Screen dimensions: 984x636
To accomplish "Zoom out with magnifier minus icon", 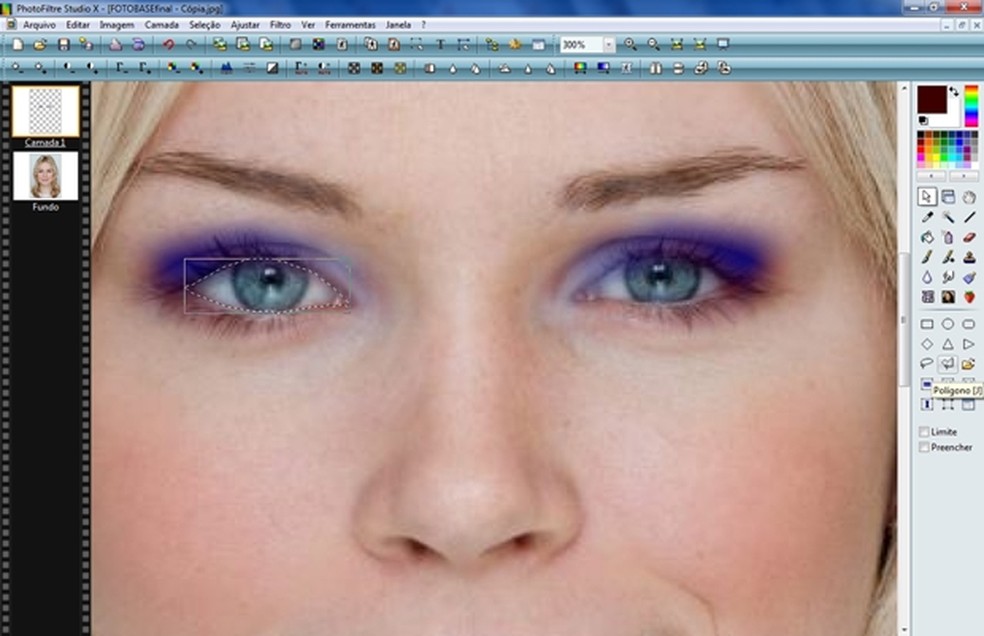I will click(x=654, y=45).
